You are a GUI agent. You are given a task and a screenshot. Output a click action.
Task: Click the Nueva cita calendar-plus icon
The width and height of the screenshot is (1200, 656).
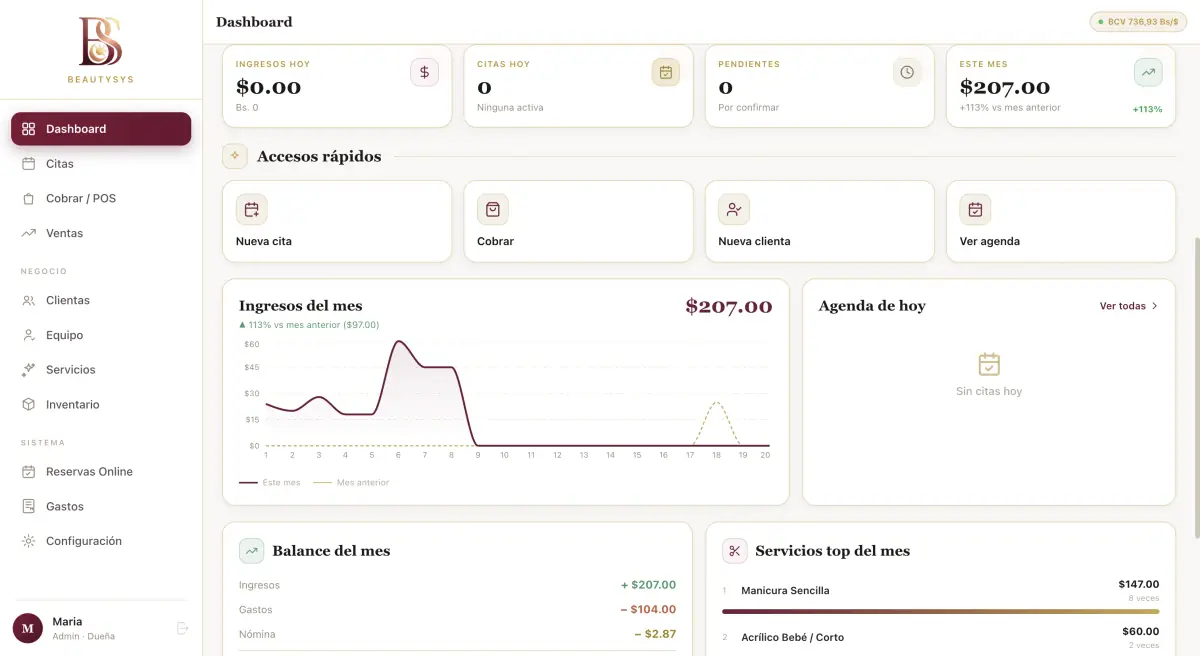point(252,210)
